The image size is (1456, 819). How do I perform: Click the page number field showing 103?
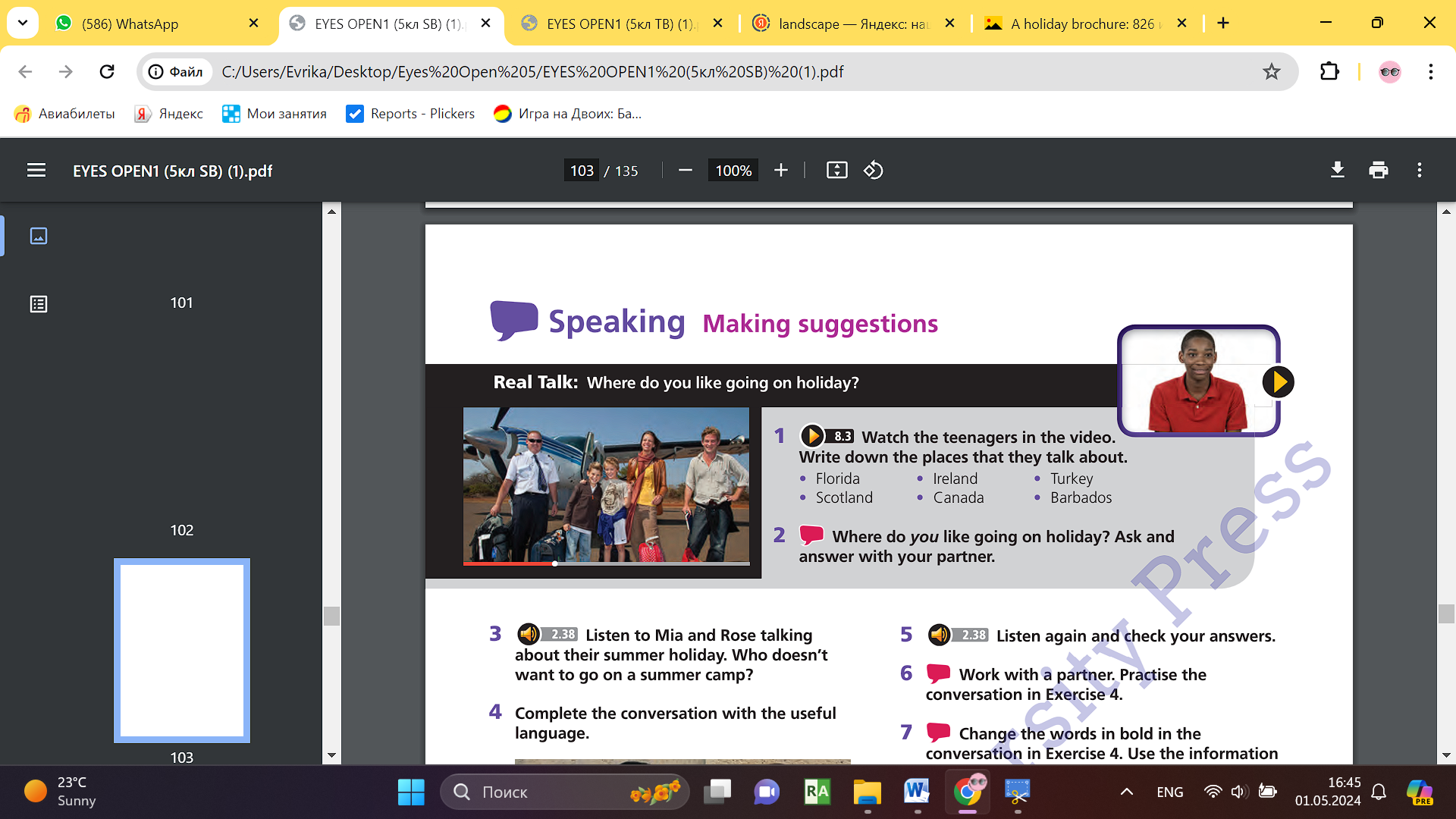point(582,171)
